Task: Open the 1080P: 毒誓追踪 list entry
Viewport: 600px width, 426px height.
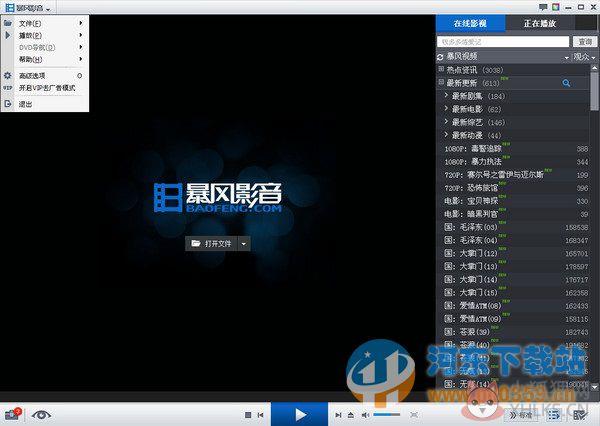Action: 513,149
